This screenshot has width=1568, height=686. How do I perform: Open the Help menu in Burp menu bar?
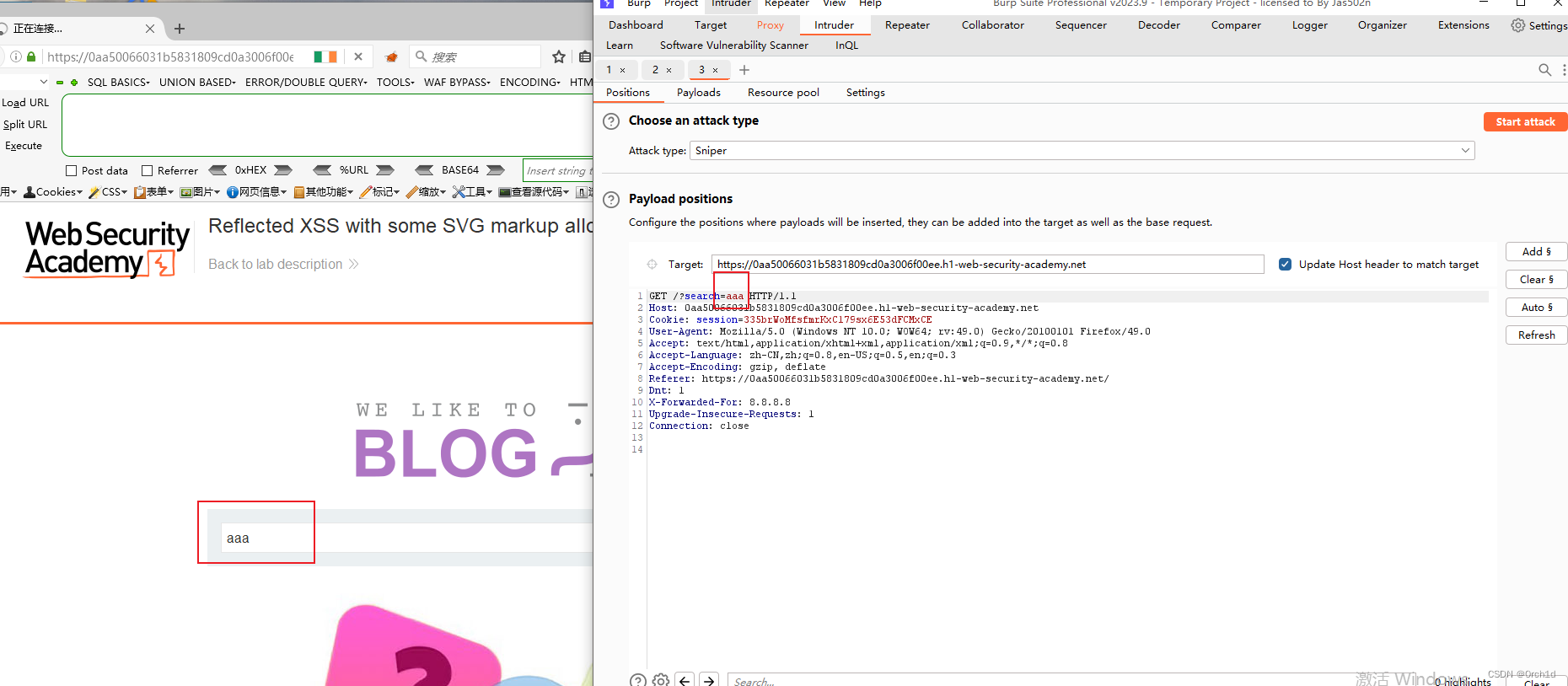870,3
